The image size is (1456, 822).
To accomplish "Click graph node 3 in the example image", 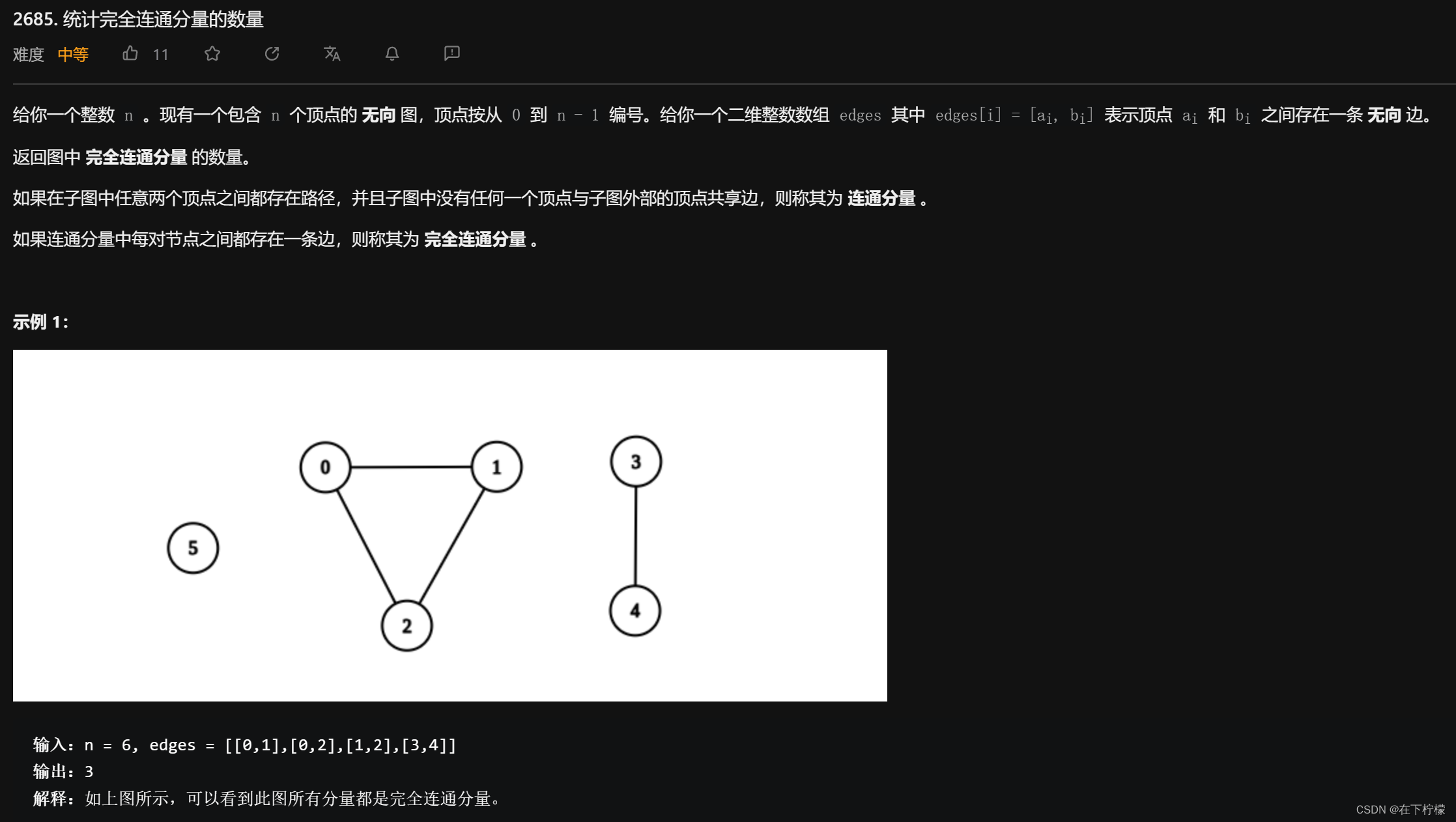I will point(636,462).
